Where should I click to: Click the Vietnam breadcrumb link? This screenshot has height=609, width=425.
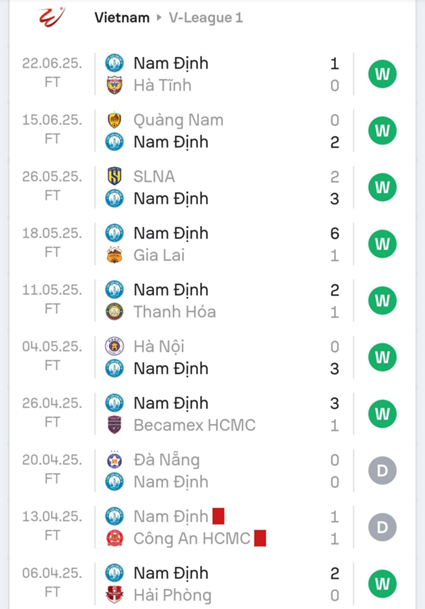(122, 17)
